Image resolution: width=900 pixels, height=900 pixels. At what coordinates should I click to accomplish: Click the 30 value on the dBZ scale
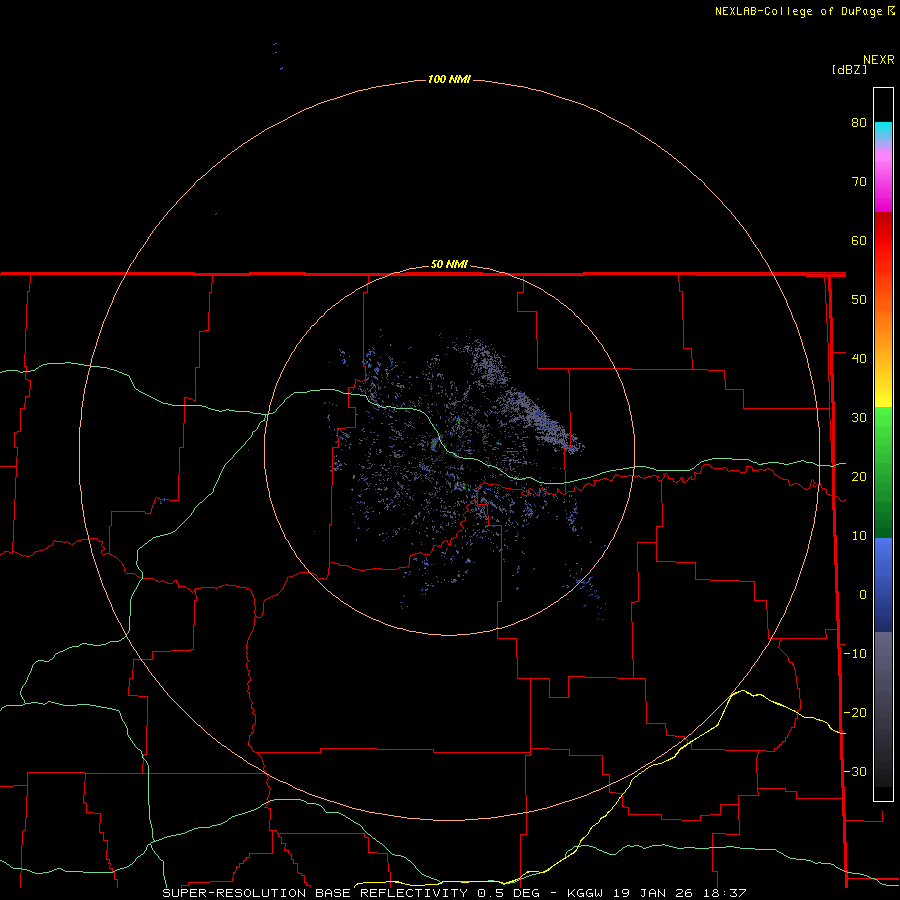[859, 418]
